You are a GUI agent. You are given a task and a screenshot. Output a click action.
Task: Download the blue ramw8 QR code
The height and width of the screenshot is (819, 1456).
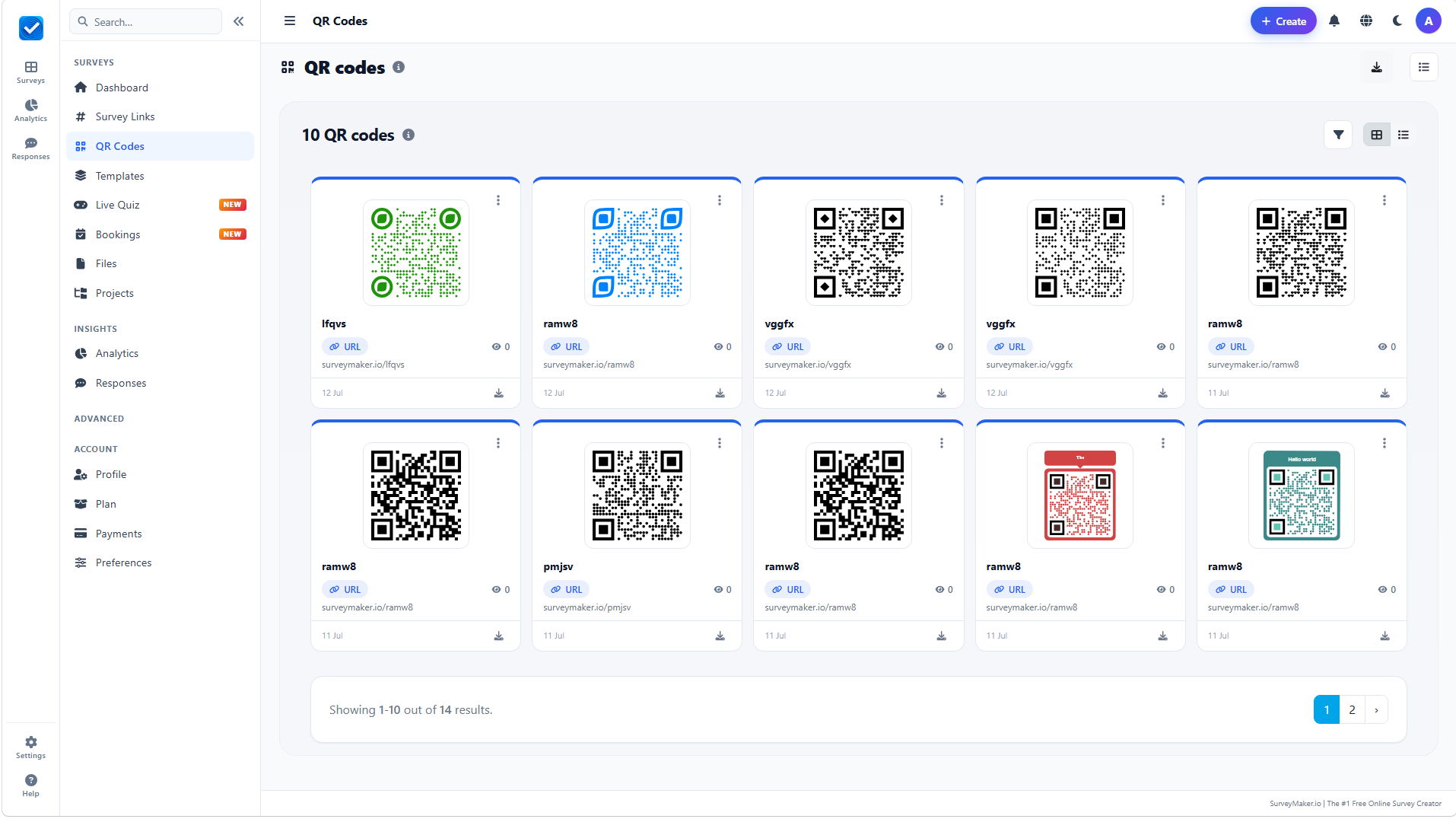[720, 393]
